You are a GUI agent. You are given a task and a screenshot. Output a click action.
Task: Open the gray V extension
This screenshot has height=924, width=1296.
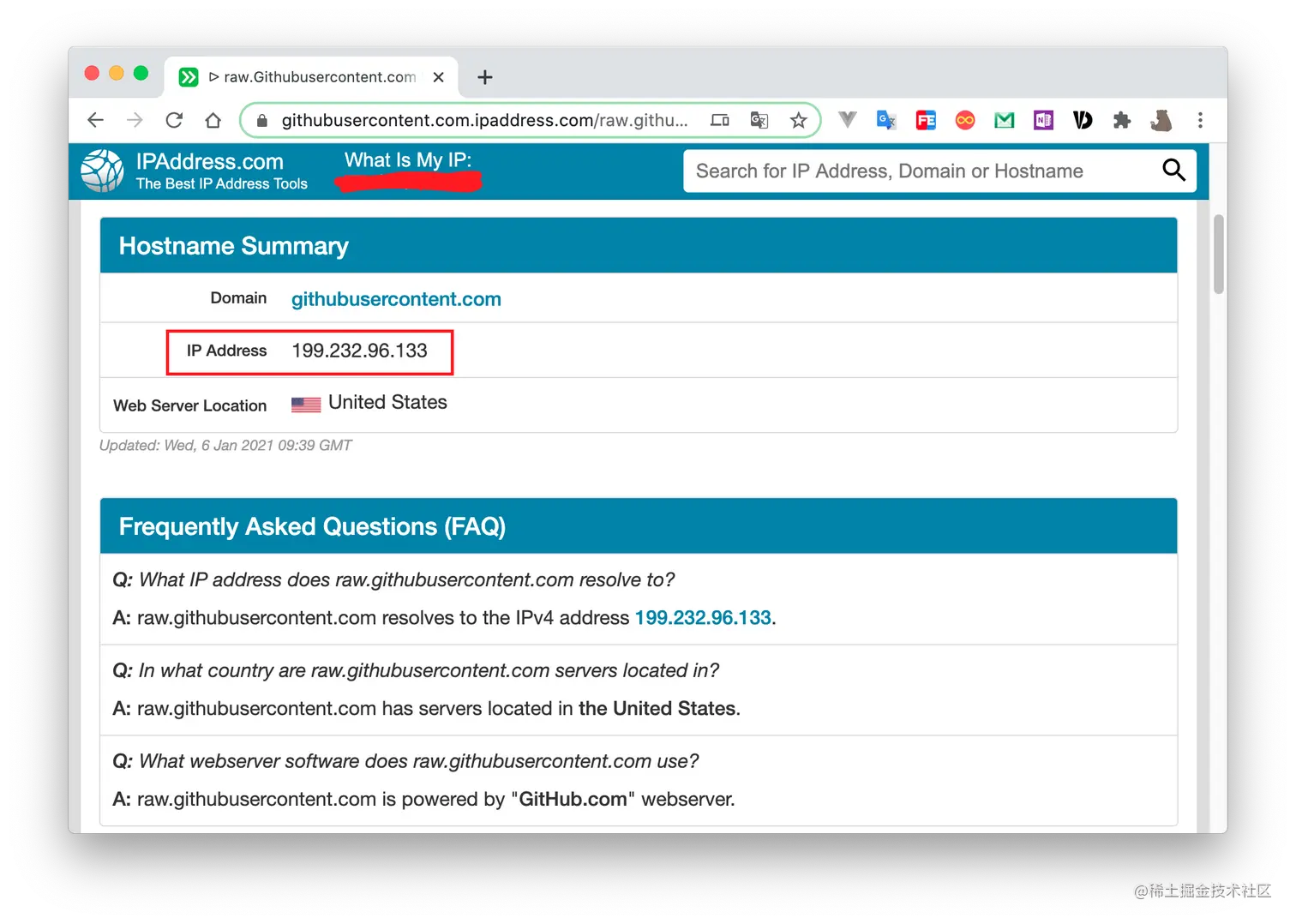(x=847, y=120)
